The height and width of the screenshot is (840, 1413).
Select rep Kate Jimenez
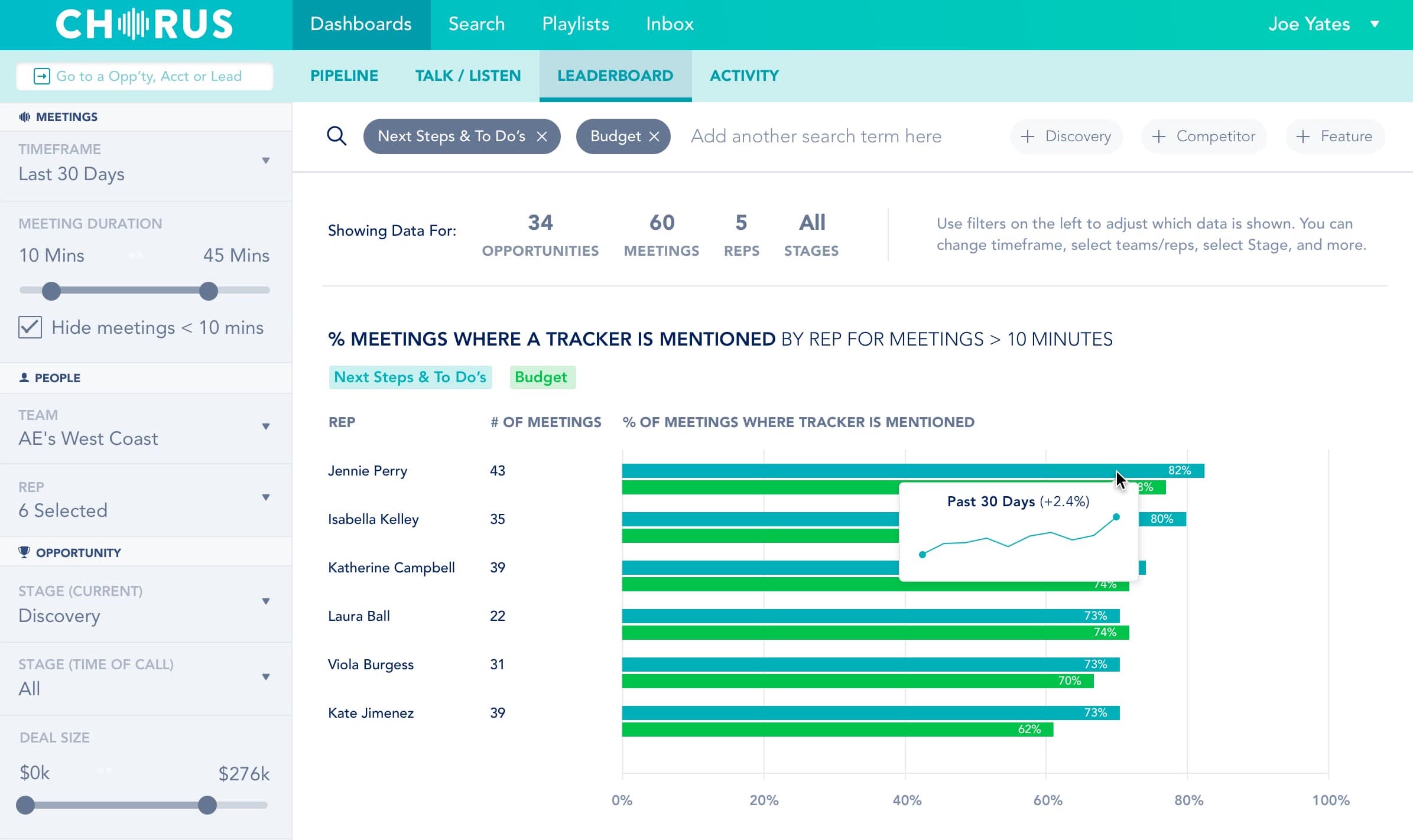tap(371, 713)
